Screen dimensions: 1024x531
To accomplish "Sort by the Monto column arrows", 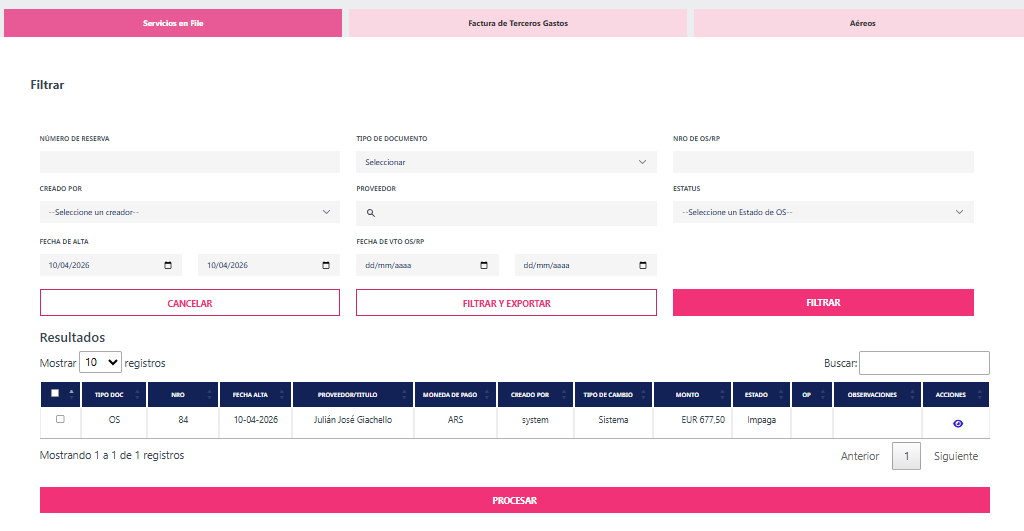I will (722, 394).
